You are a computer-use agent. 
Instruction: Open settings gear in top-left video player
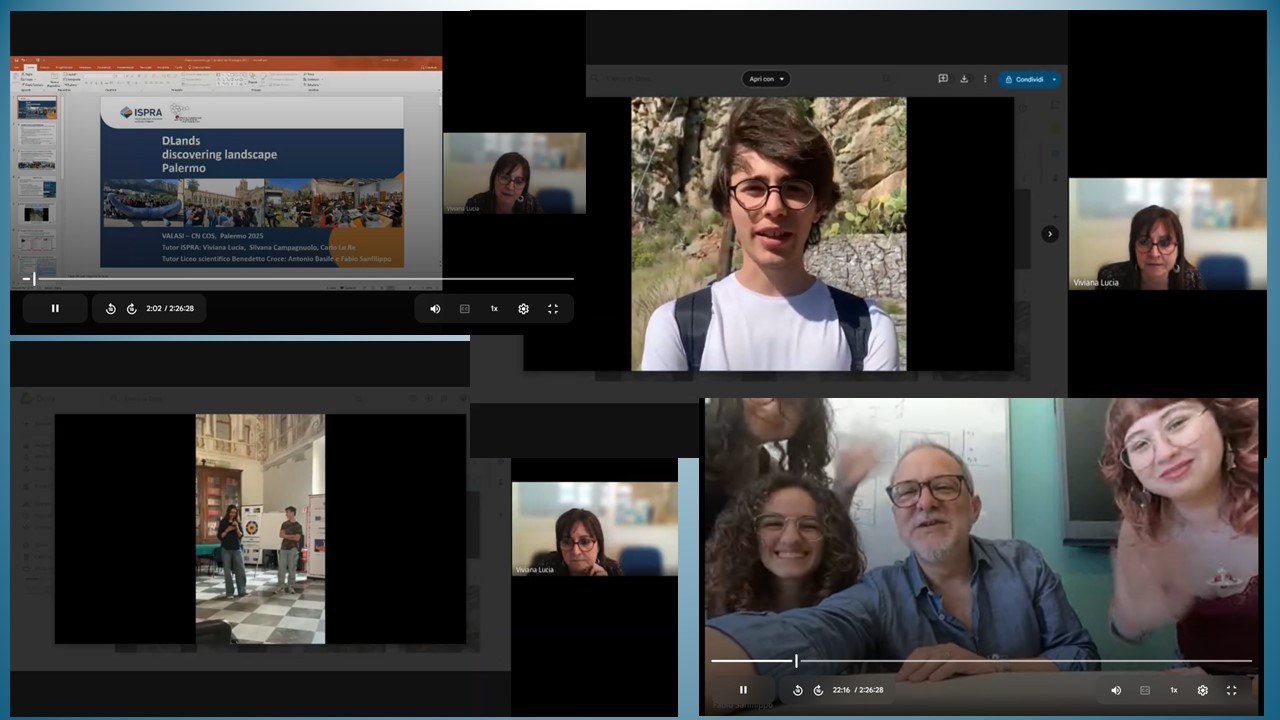[x=523, y=309]
